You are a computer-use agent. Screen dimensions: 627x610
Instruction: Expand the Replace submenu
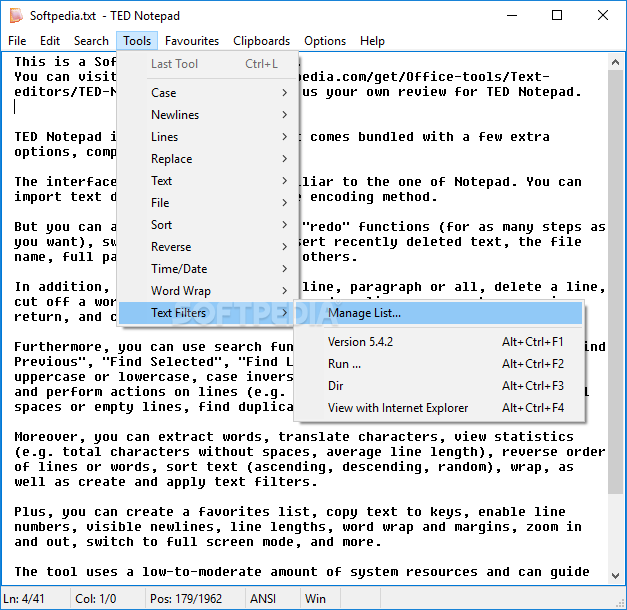point(208,159)
